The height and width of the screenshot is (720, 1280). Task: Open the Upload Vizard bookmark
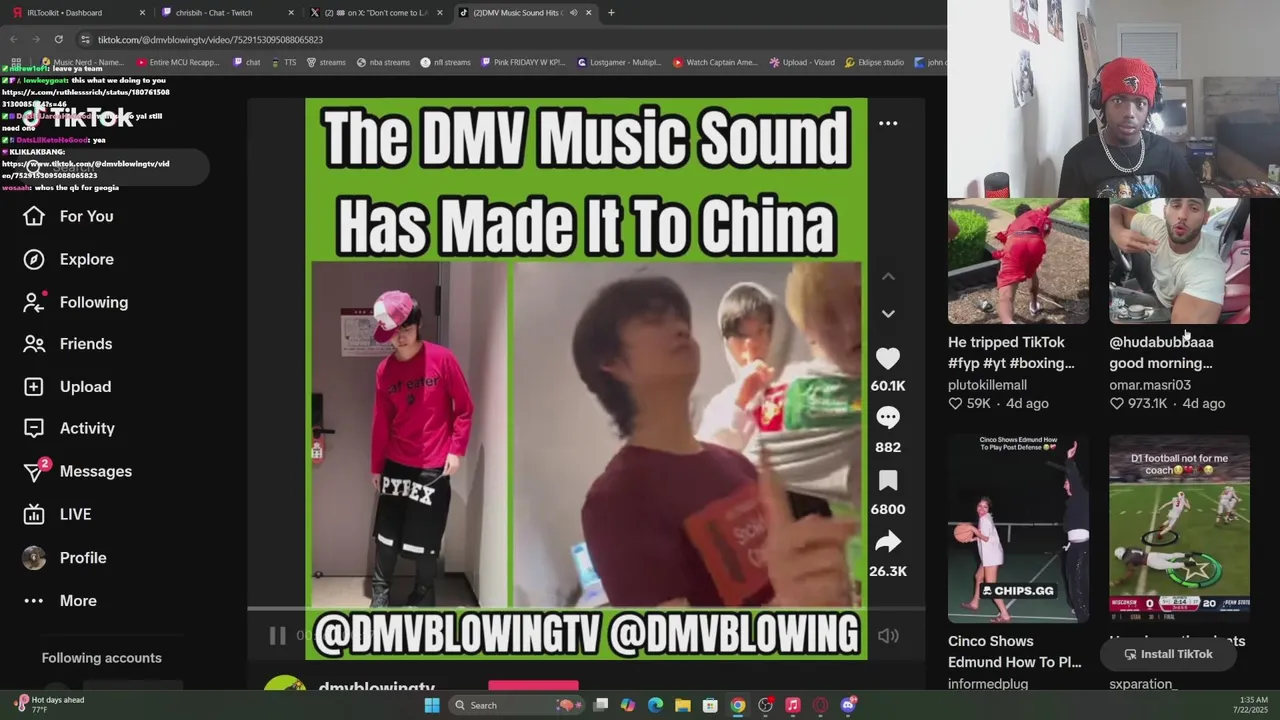click(x=803, y=62)
